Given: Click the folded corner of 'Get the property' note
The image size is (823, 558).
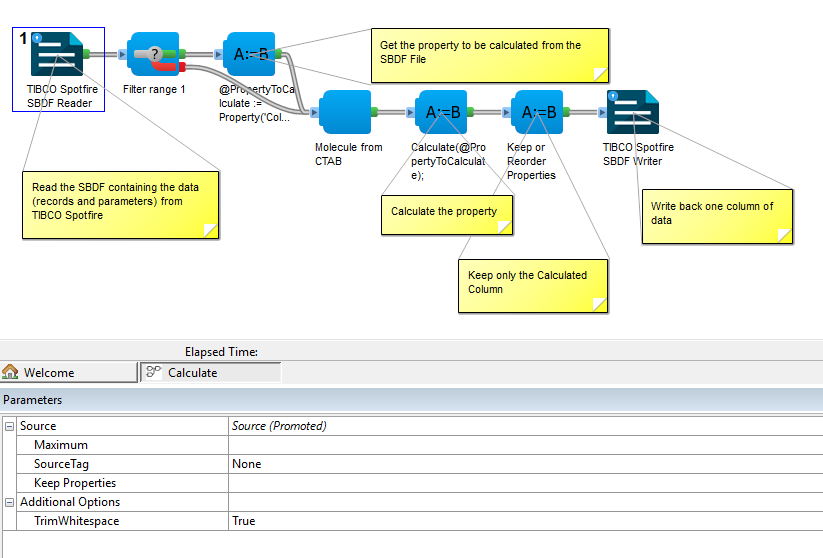Looking at the screenshot, I should [600, 75].
